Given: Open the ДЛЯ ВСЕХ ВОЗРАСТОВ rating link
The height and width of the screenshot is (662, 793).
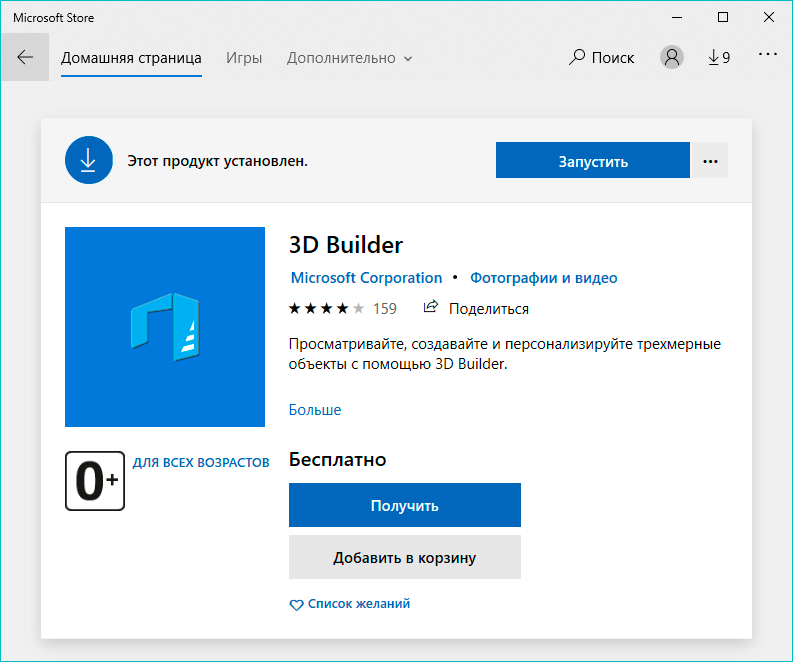Looking at the screenshot, I should click(x=201, y=462).
